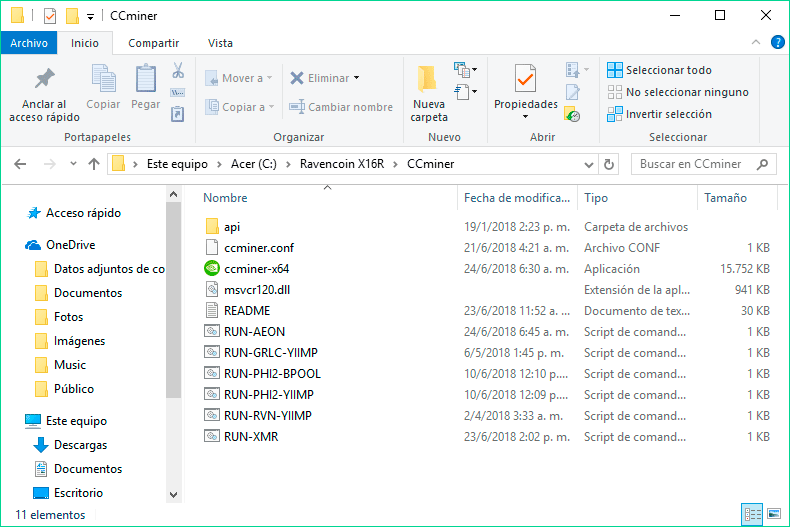The height and width of the screenshot is (527, 790).
Task: Click Cambiar nombre button
Action: coord(341,107)
